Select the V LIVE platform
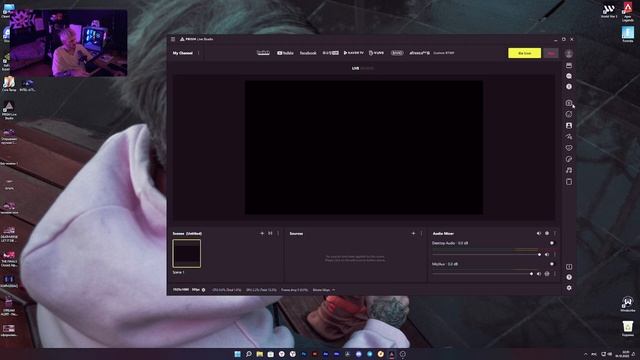This screenshot has width=640, height=360. [x=376, y=53]
